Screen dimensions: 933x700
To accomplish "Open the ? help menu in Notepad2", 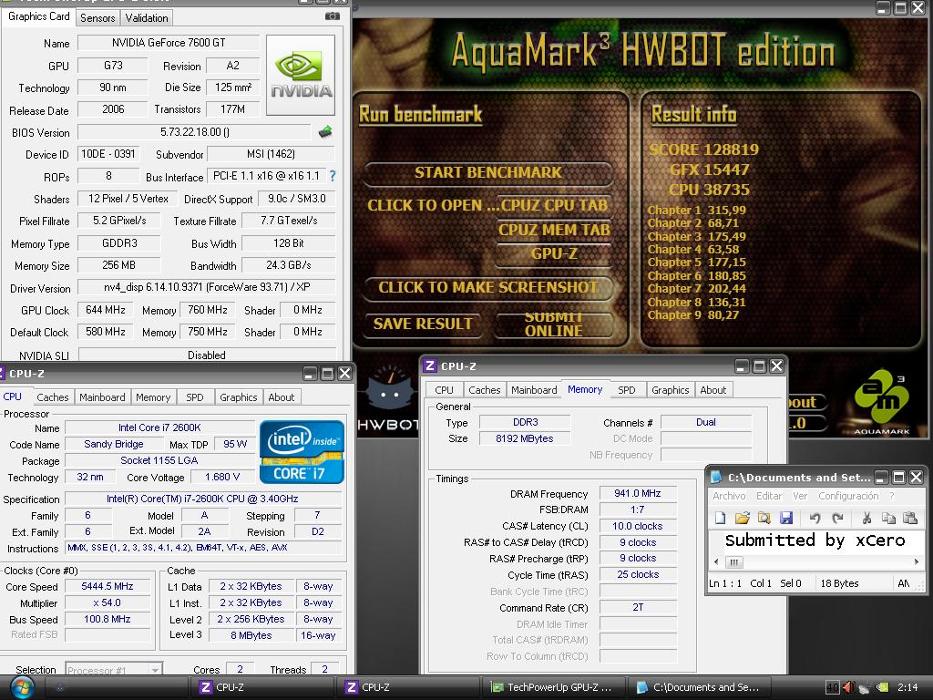I will click(891, 496).
